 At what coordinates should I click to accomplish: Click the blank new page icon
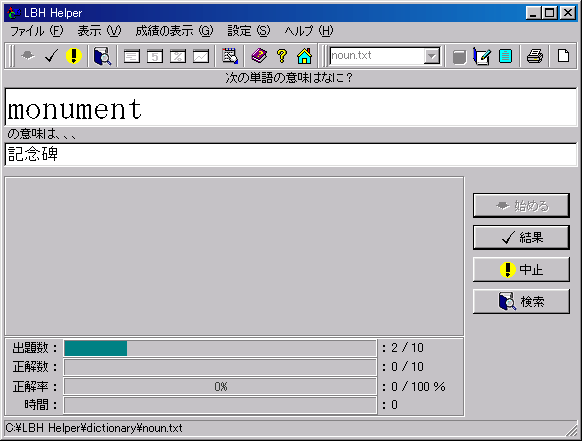563,56
